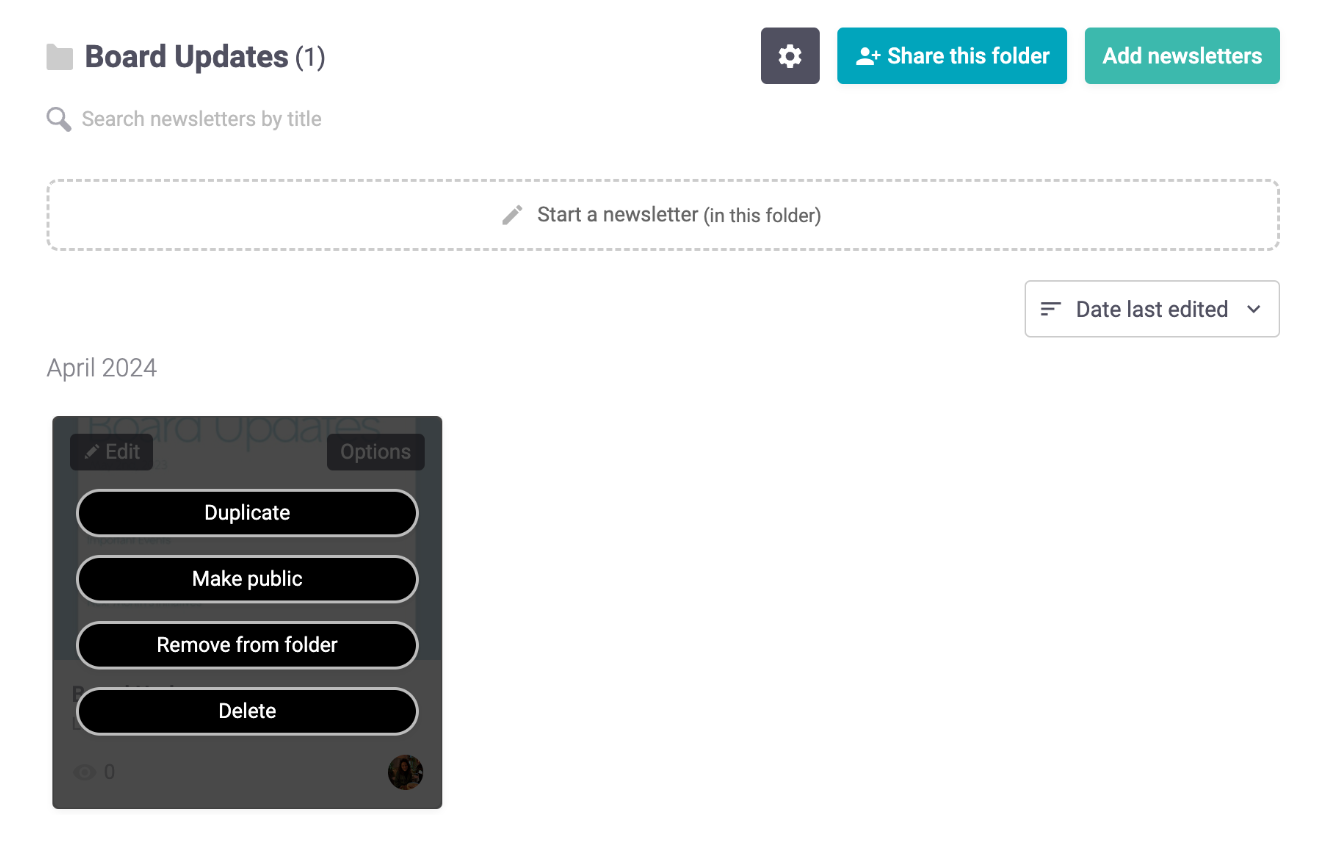Click the sort lines icon
The image size is (1338, 856).
pyautogui.click(x=1050, y=309)
